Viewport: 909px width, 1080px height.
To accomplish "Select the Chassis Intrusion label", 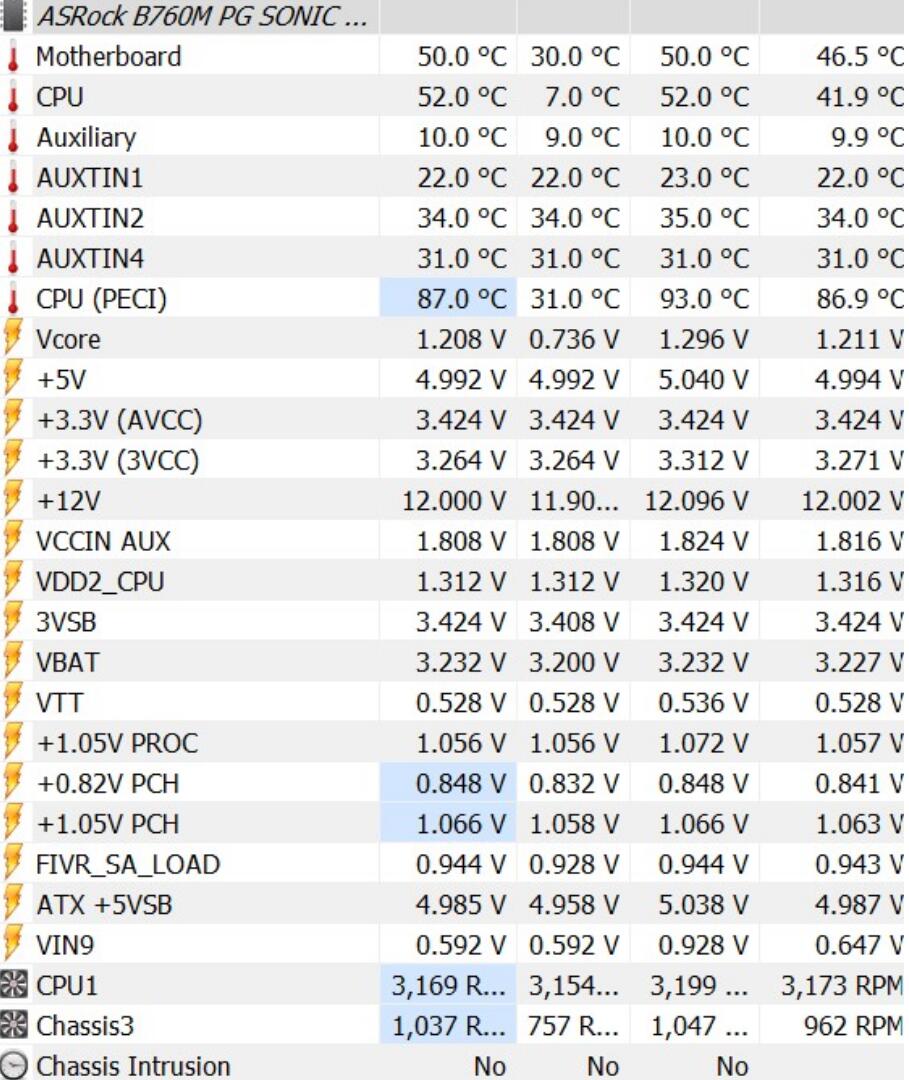I will tap(133, 1067).
